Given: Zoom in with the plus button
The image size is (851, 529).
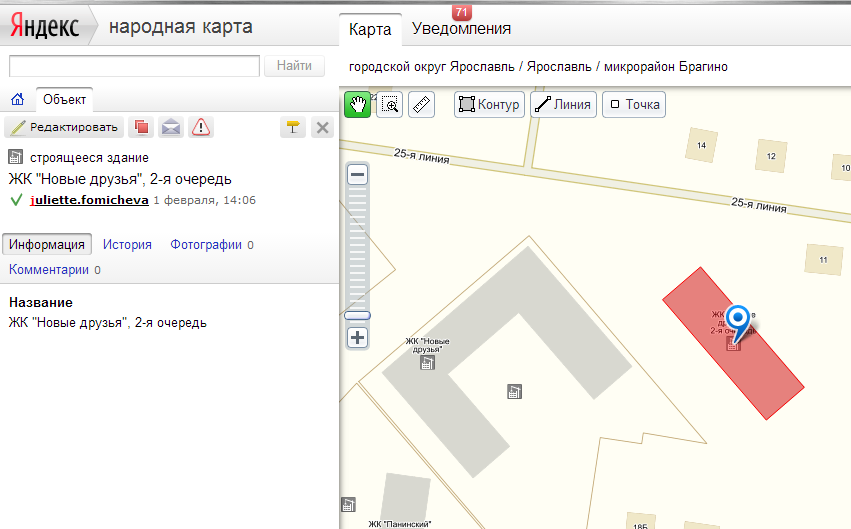Looking at the screenshot, I should coord(357,337).
